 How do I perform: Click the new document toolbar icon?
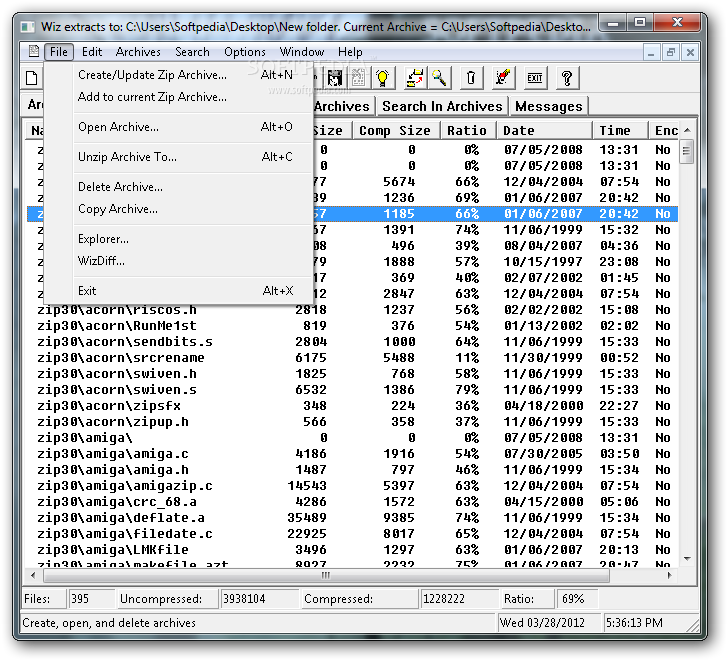click(32, 78)
